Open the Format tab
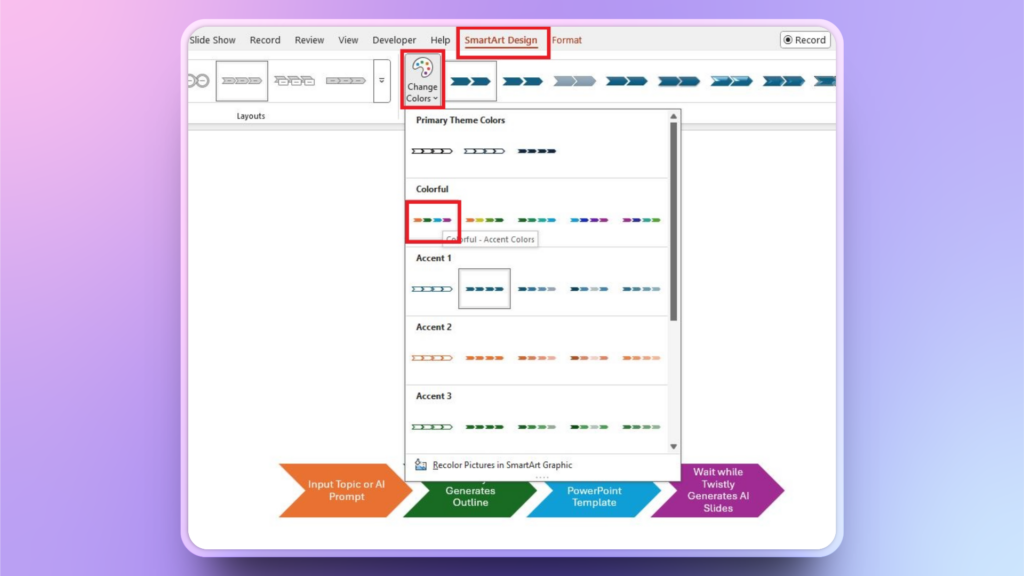Screen dimensions: 1024x576 coord(567,40)
